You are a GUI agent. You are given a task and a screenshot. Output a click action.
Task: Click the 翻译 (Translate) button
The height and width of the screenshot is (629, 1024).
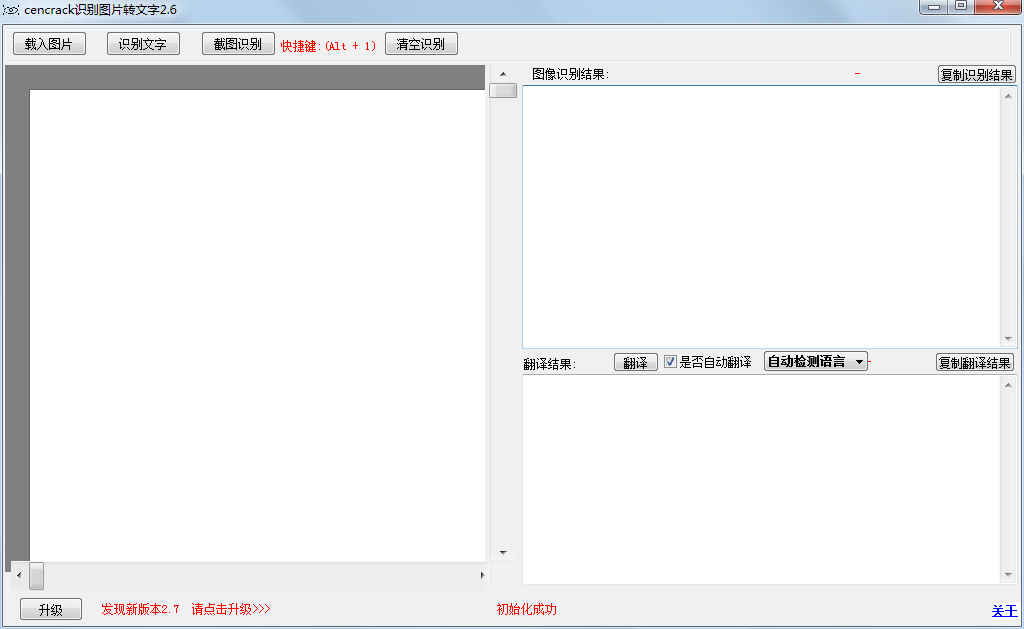(635, 361)
